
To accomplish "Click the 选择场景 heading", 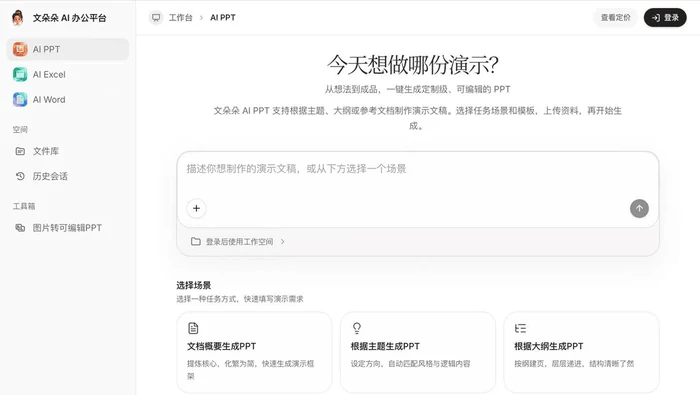I will point(193,285).
